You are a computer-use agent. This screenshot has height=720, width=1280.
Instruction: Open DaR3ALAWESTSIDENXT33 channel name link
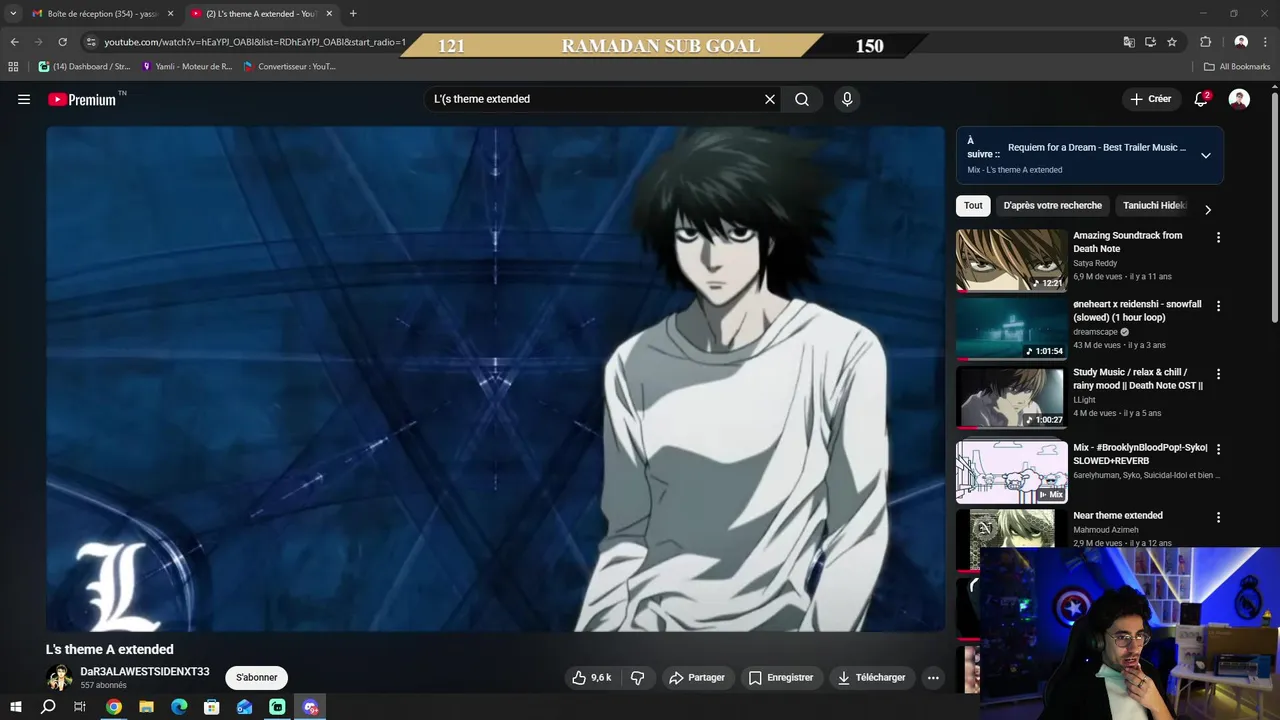click(x=145, y=672)
